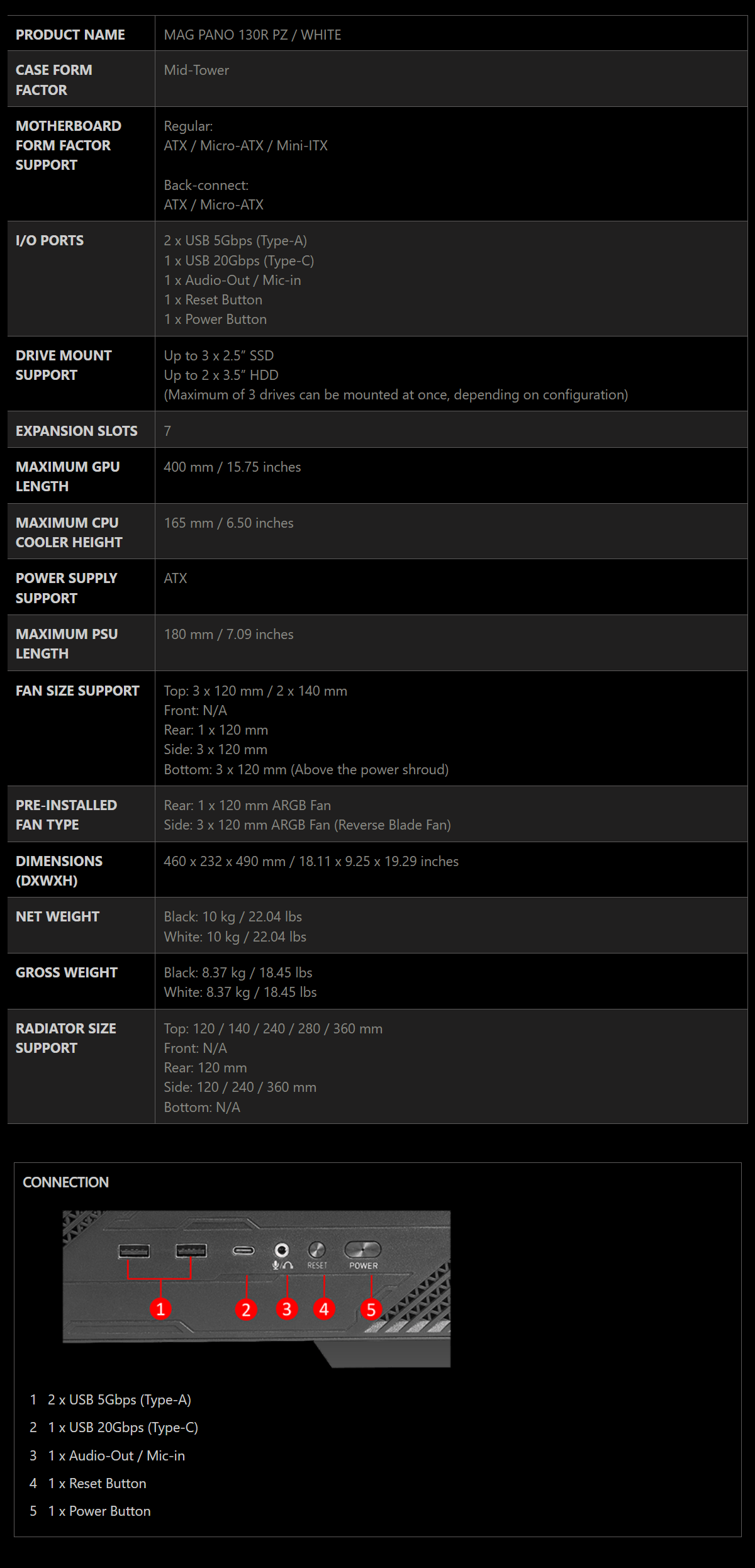Viewport: 755px width, 1568px height.
Task: Click the RESET button in the case diagram
Action: coord(316,1250)
